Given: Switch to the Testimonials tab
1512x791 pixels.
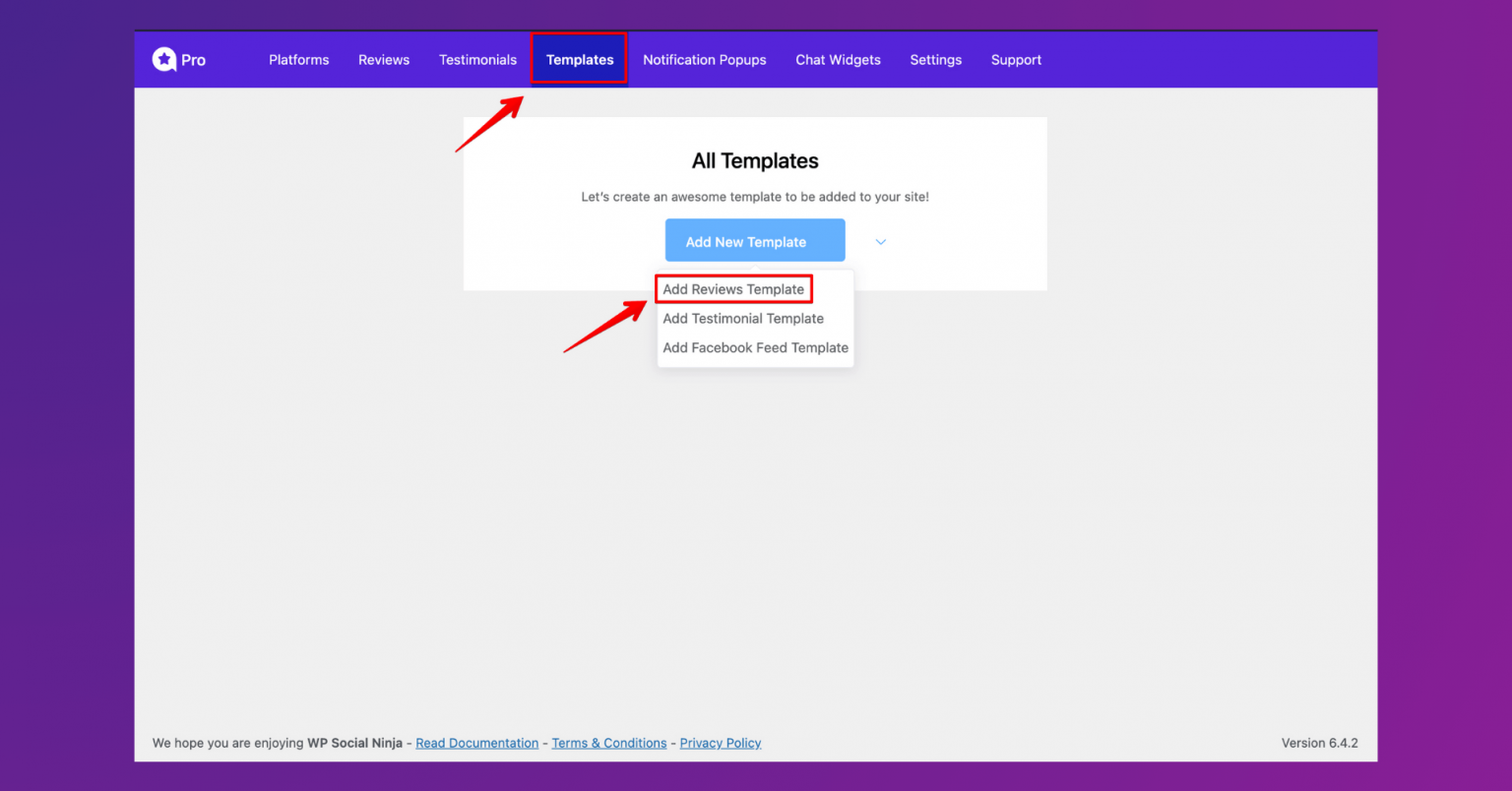Looking at the screenshot, I should pos(477,59).
